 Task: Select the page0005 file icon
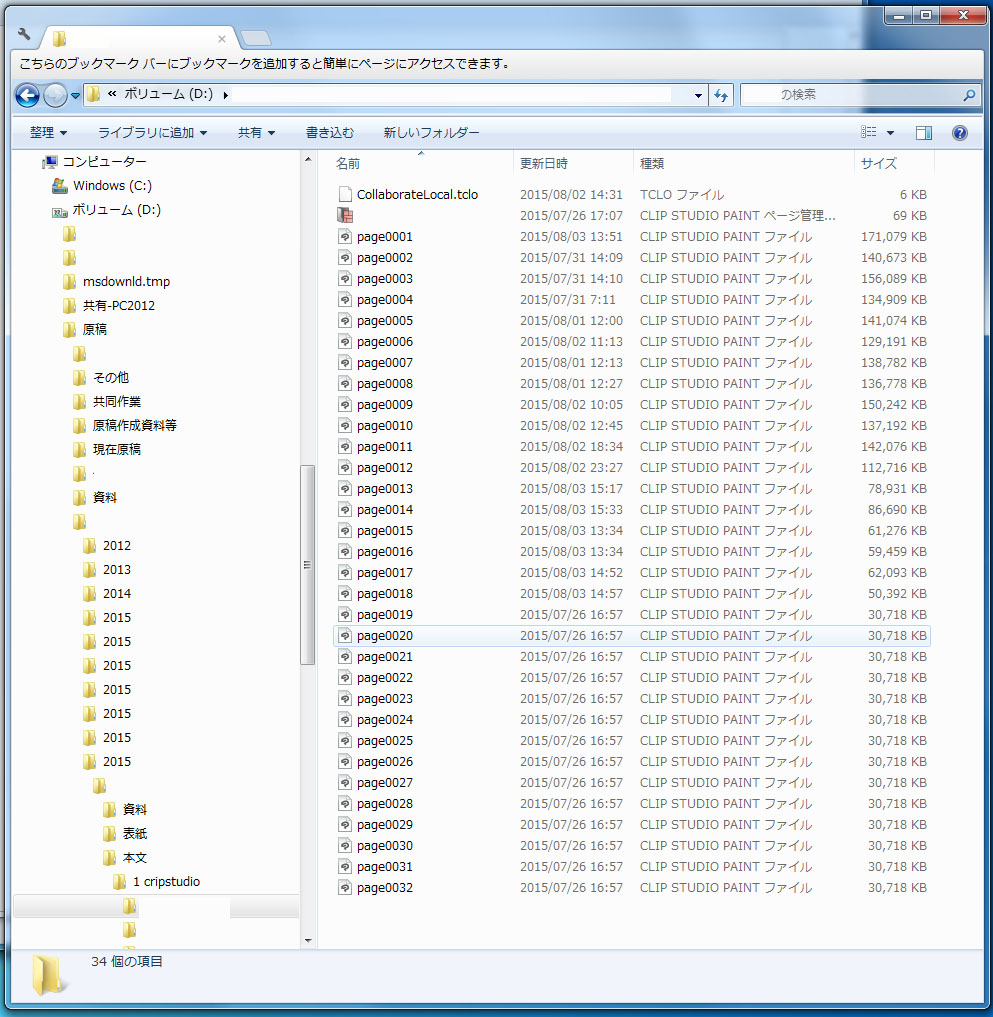pos(345,320)
